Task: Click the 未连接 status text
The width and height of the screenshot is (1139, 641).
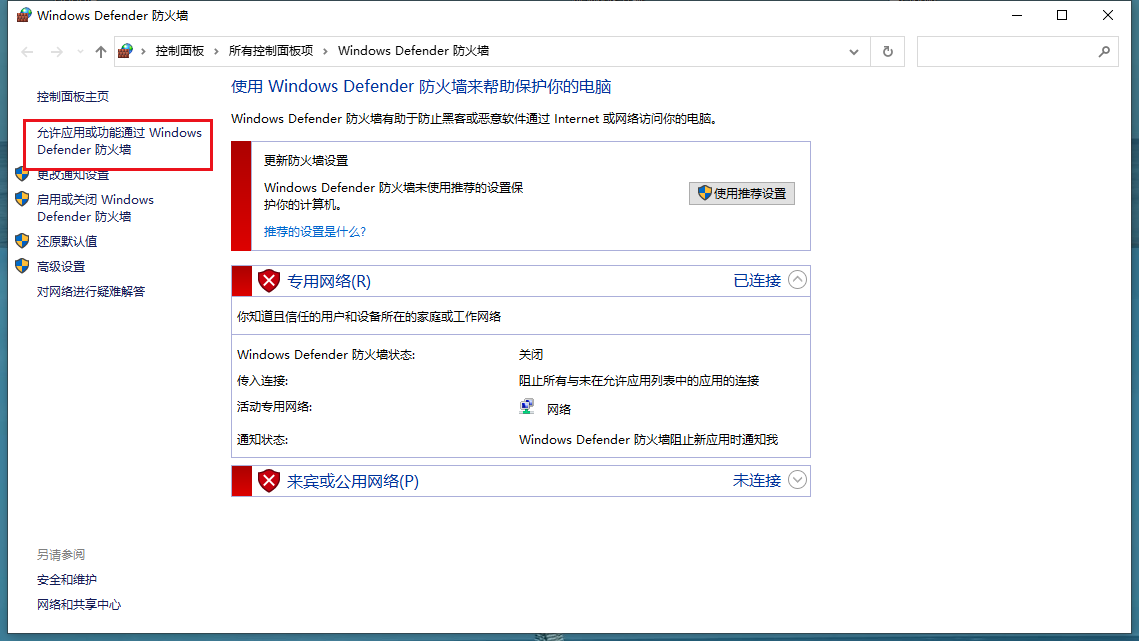Action: pyautogui.click(x=757, y=480)
